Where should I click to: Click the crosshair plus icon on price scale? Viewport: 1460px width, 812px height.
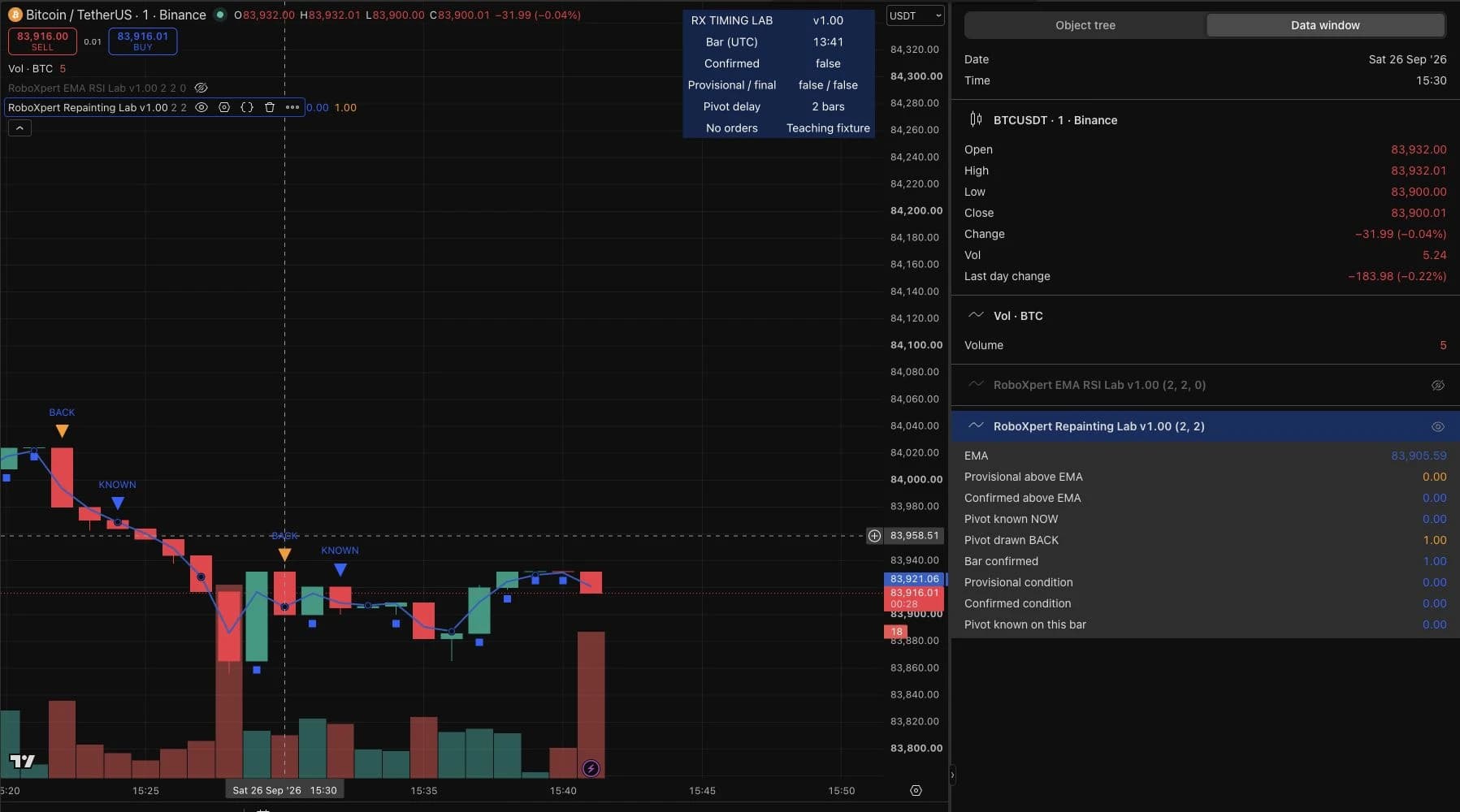(874, 536)
